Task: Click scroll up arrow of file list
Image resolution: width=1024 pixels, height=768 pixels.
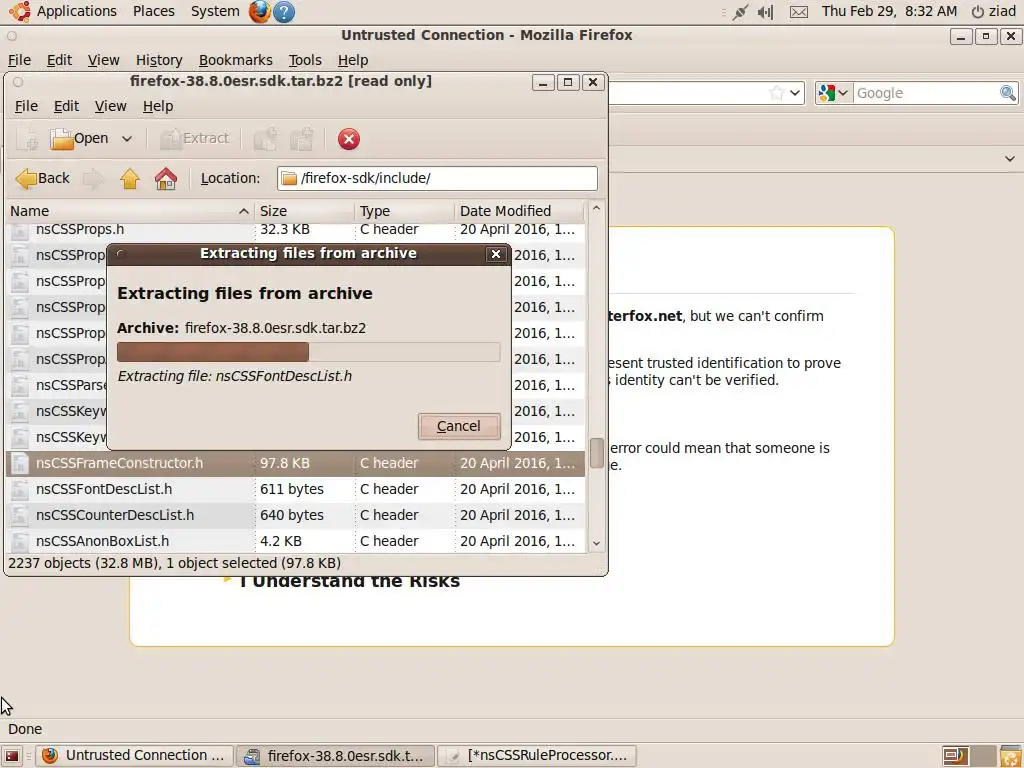Action: pyautogui.click(x=596, y=208)
